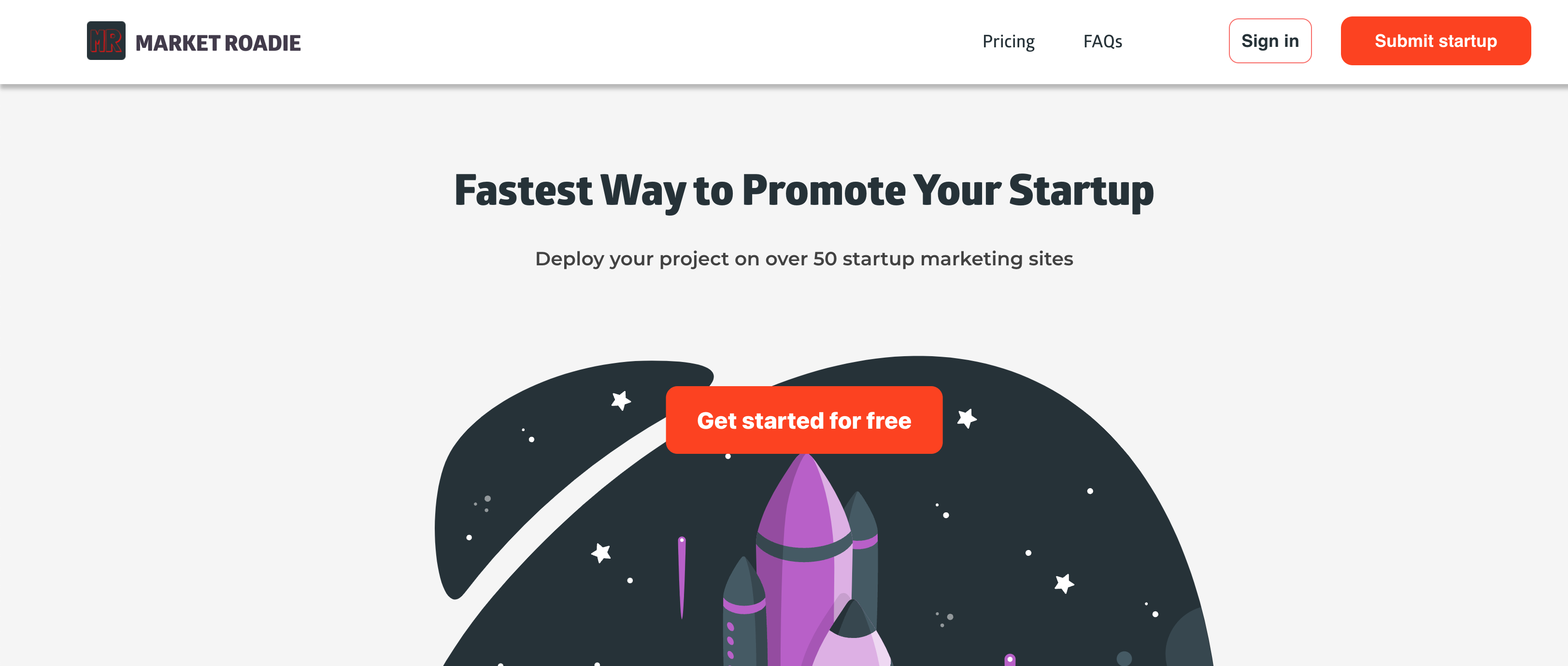Click the white star right of Get started

[x=966, y=419]
